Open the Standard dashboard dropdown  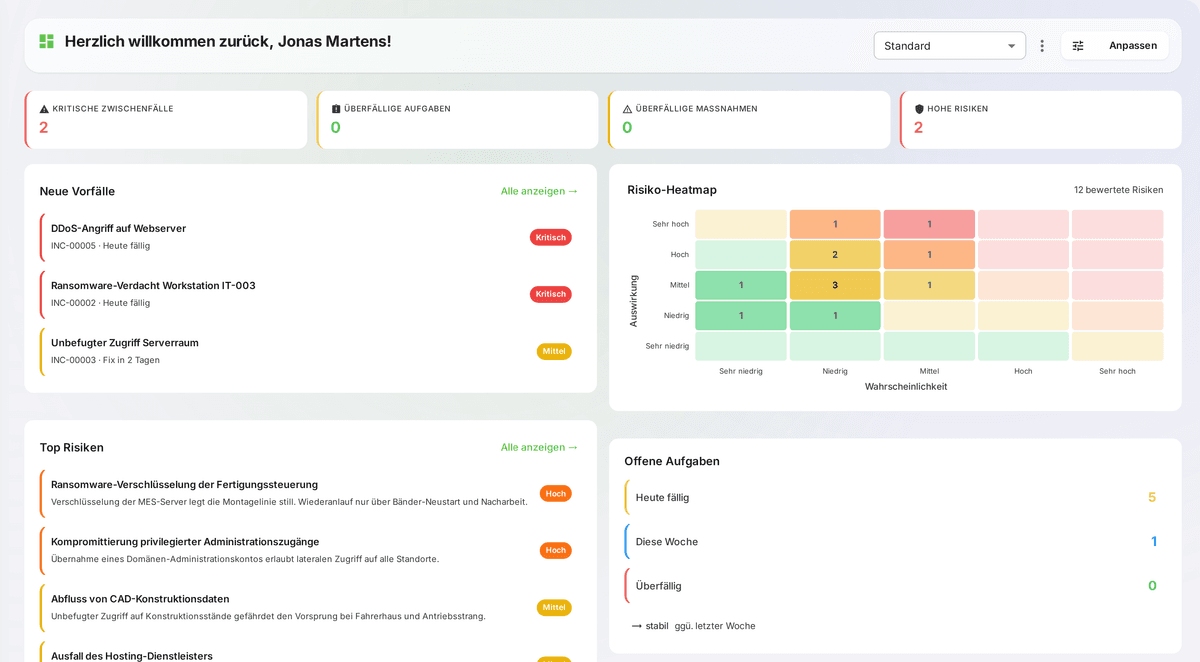click(x=949, y=46)
